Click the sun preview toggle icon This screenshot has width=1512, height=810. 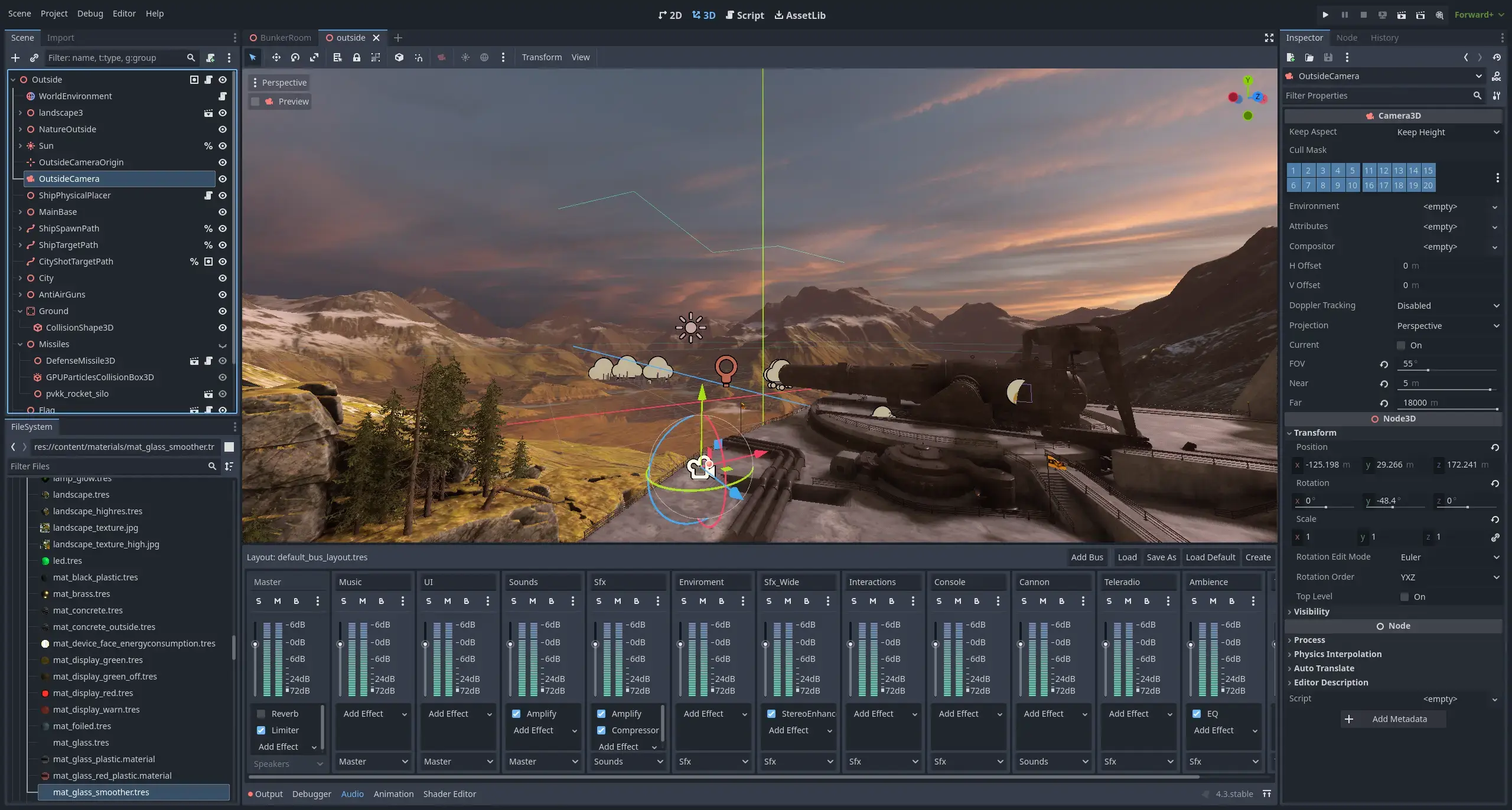click(465, 57)
